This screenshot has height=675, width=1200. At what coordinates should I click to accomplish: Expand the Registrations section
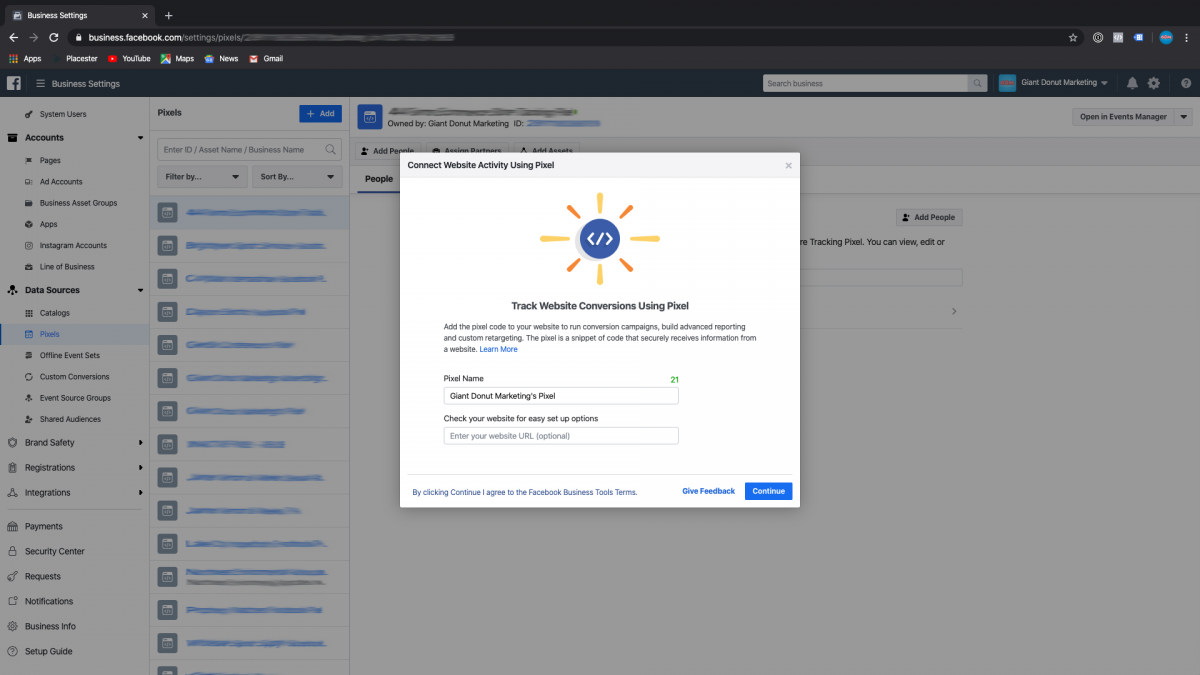pos(140,467)
